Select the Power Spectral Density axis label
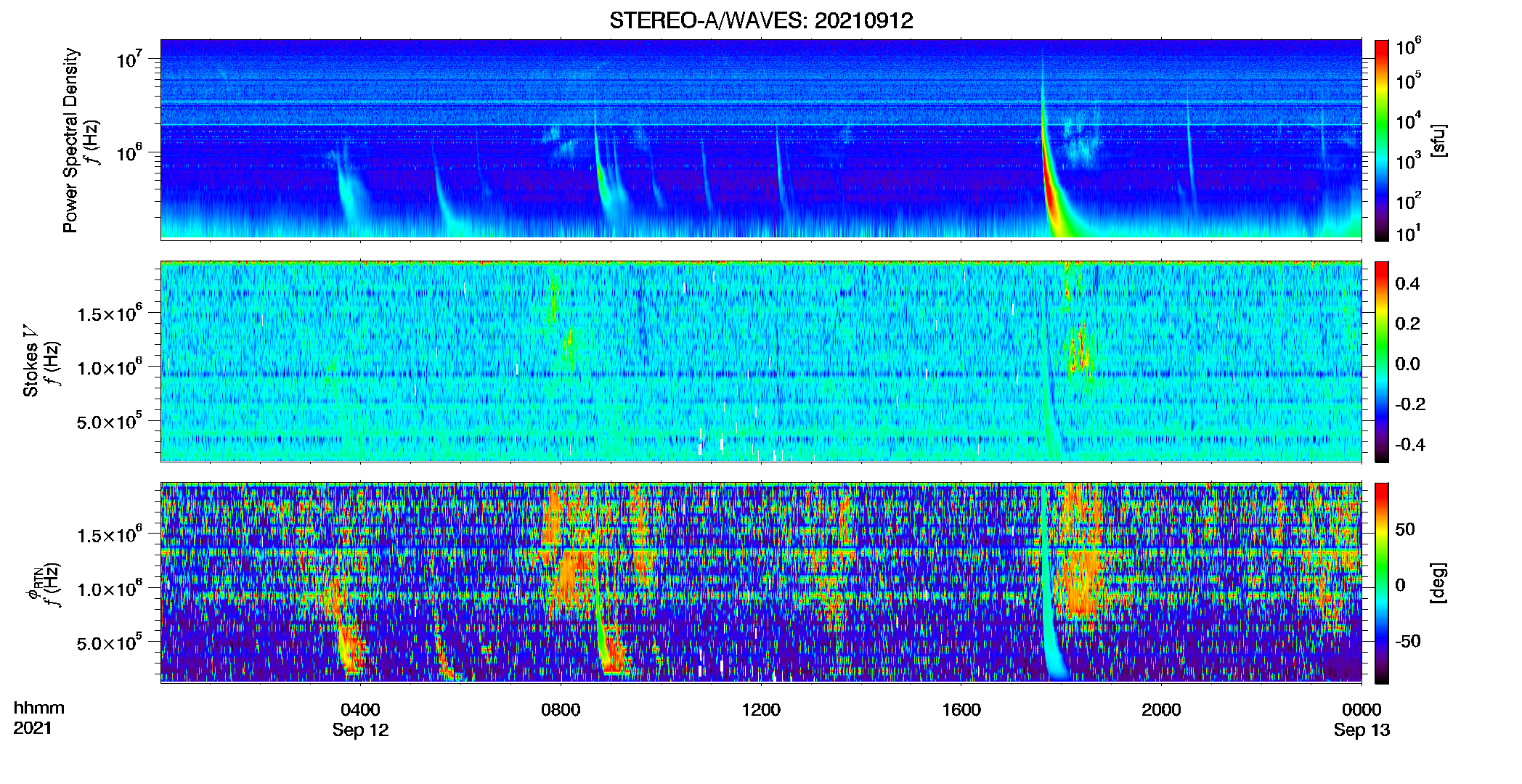Viewport: 1522px width, 784px height. pos(71,140)
